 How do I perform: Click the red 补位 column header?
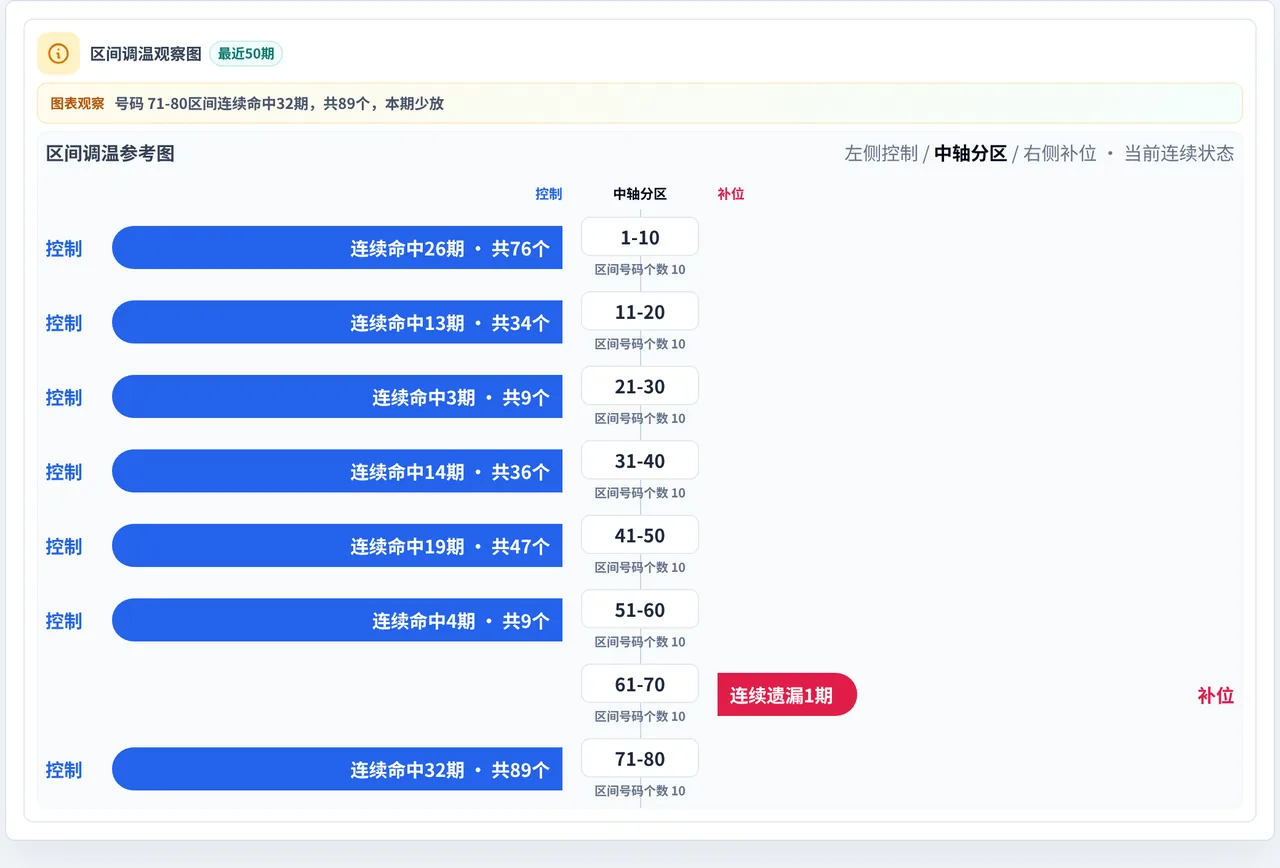pyautogui.click(x=731, y=194)
